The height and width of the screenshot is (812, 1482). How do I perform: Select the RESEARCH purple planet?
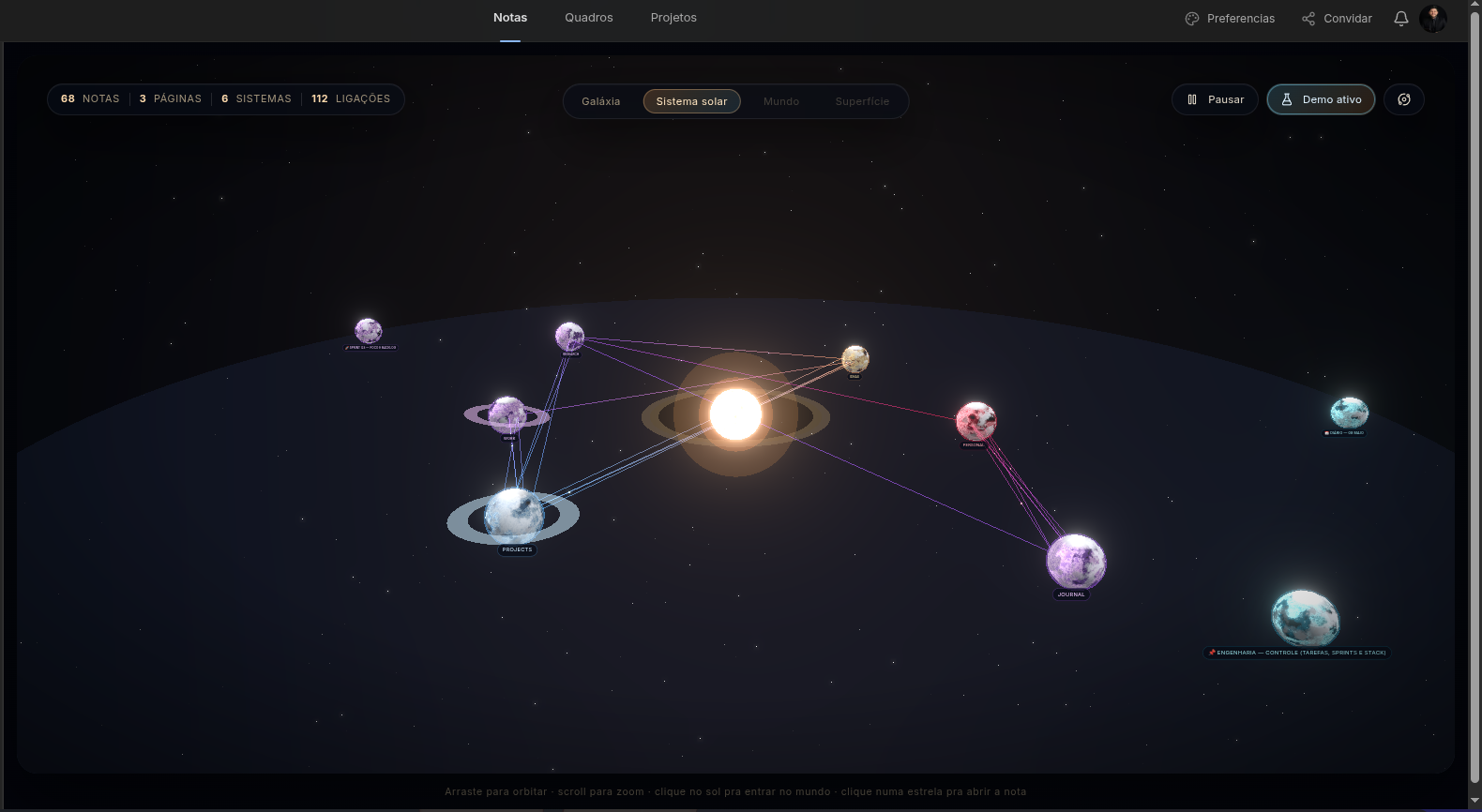coord(569,336)
